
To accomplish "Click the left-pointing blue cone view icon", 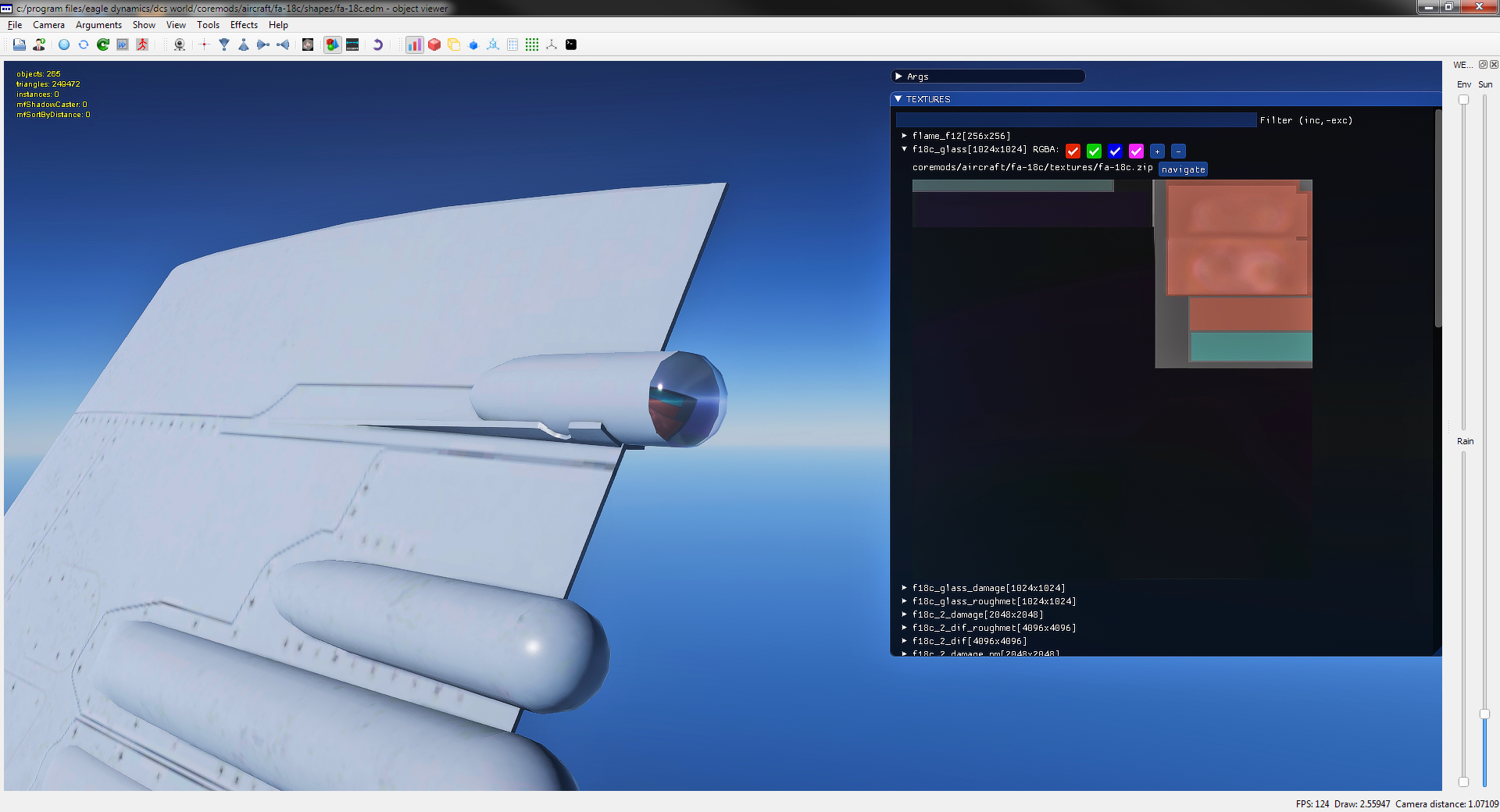I will click(x=283, y=45).
